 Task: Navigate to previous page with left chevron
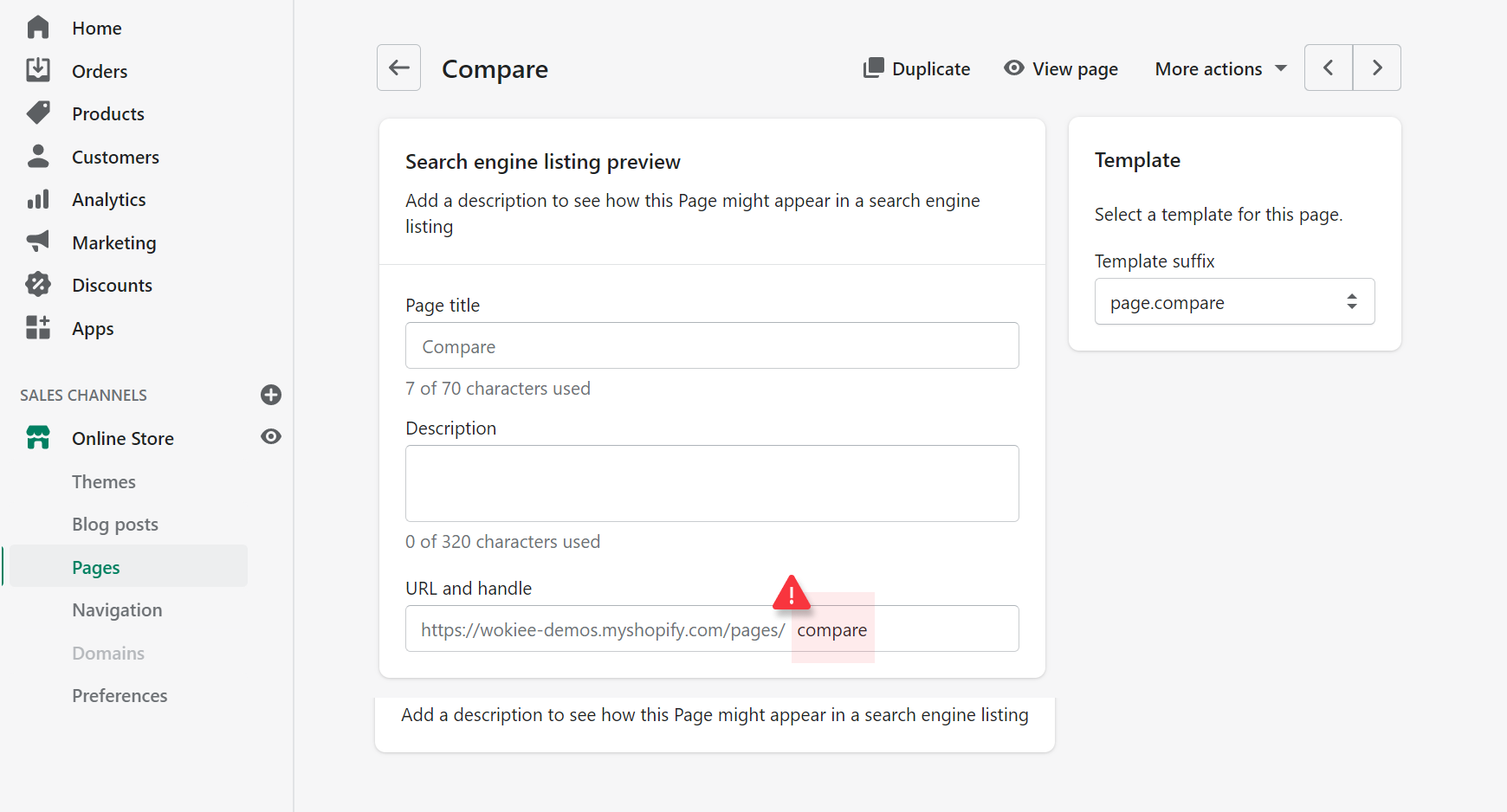[1329, 68]
